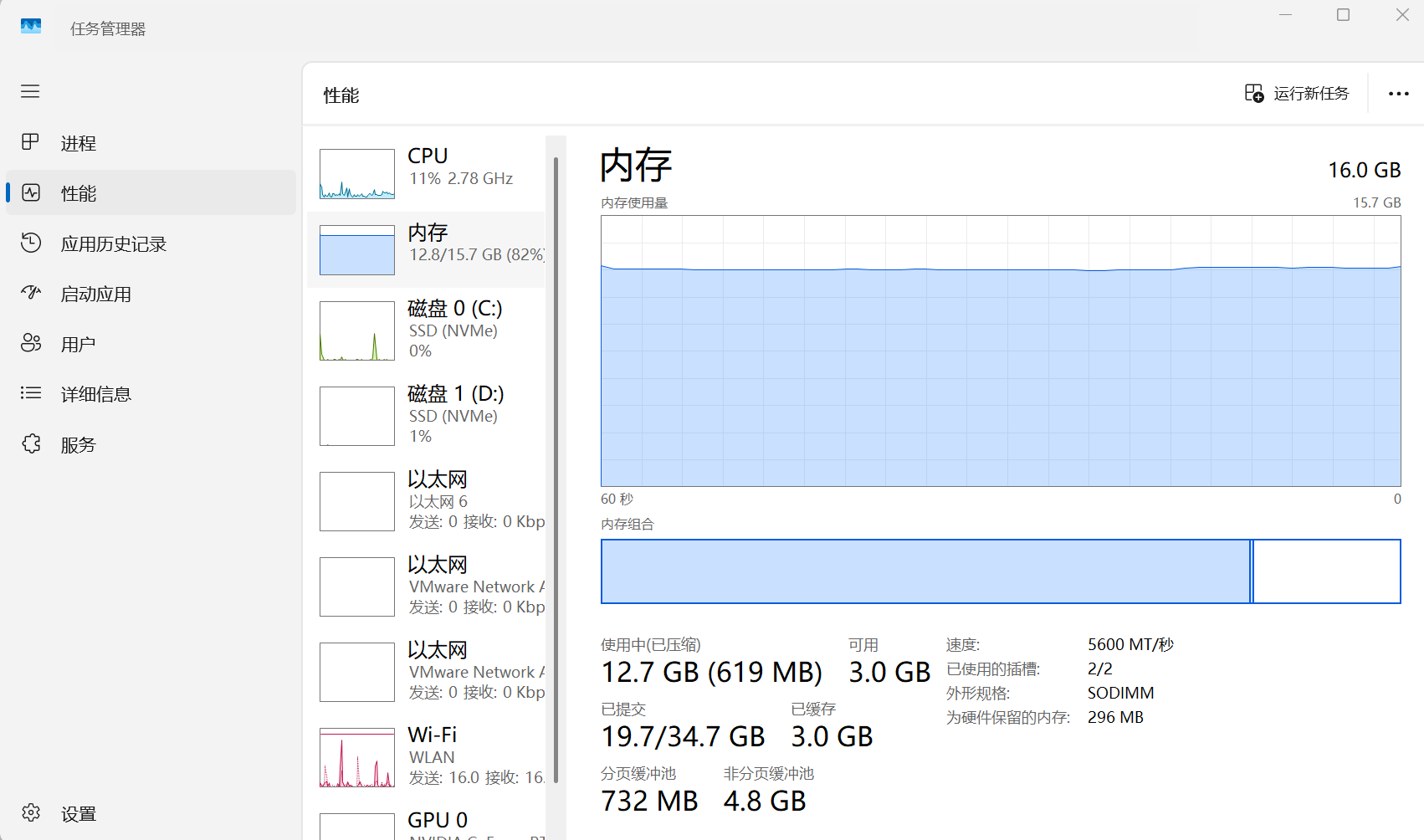1424x840 pixels.
Task: Open 磁盘 1 (D:) performance view
Action: (428, 416)
